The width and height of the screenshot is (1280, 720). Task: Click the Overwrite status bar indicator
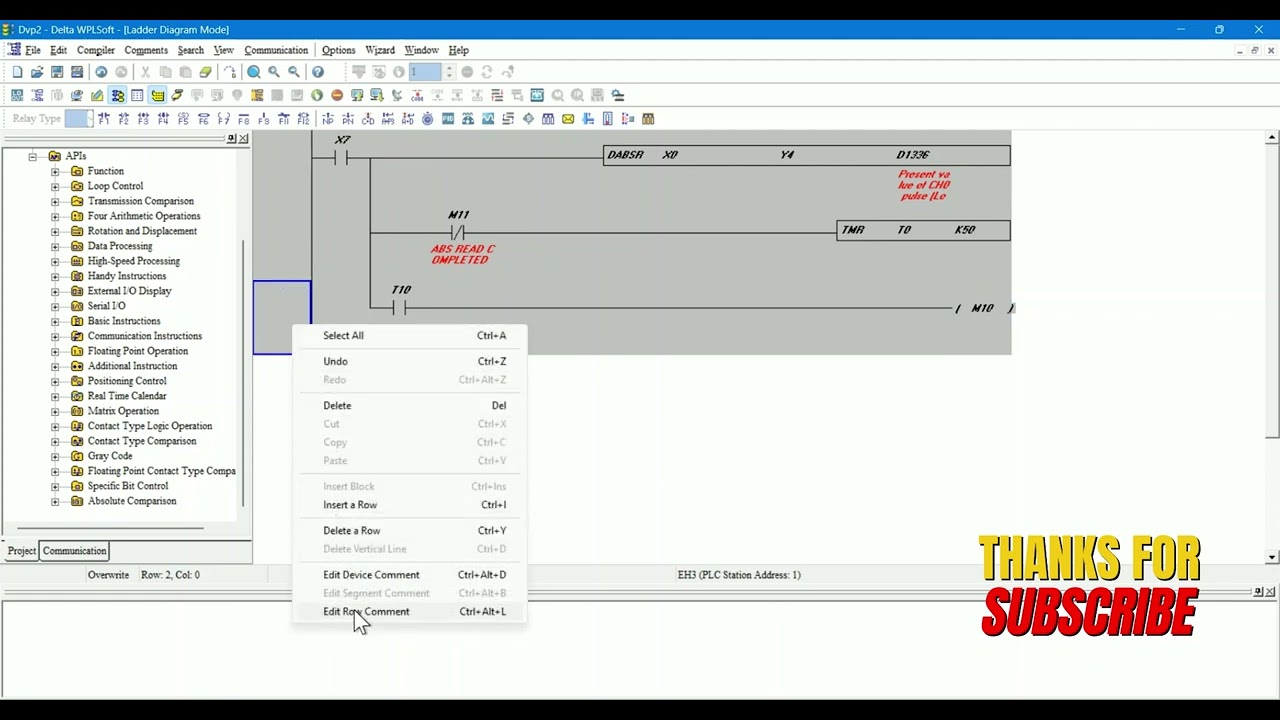click(x=108, y=575)
